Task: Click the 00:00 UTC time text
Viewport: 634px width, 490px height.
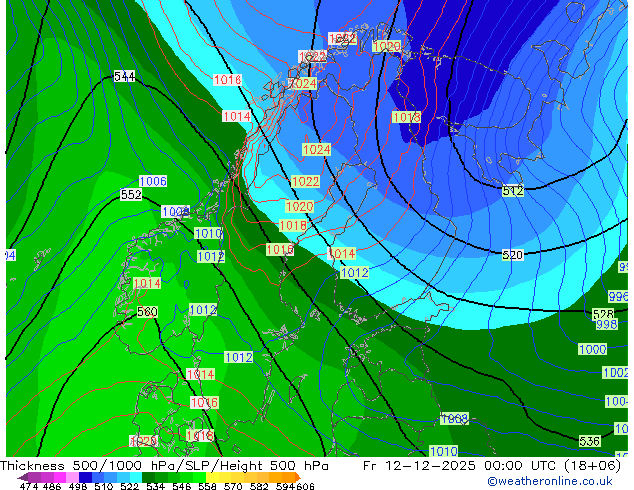Action: 522,466
